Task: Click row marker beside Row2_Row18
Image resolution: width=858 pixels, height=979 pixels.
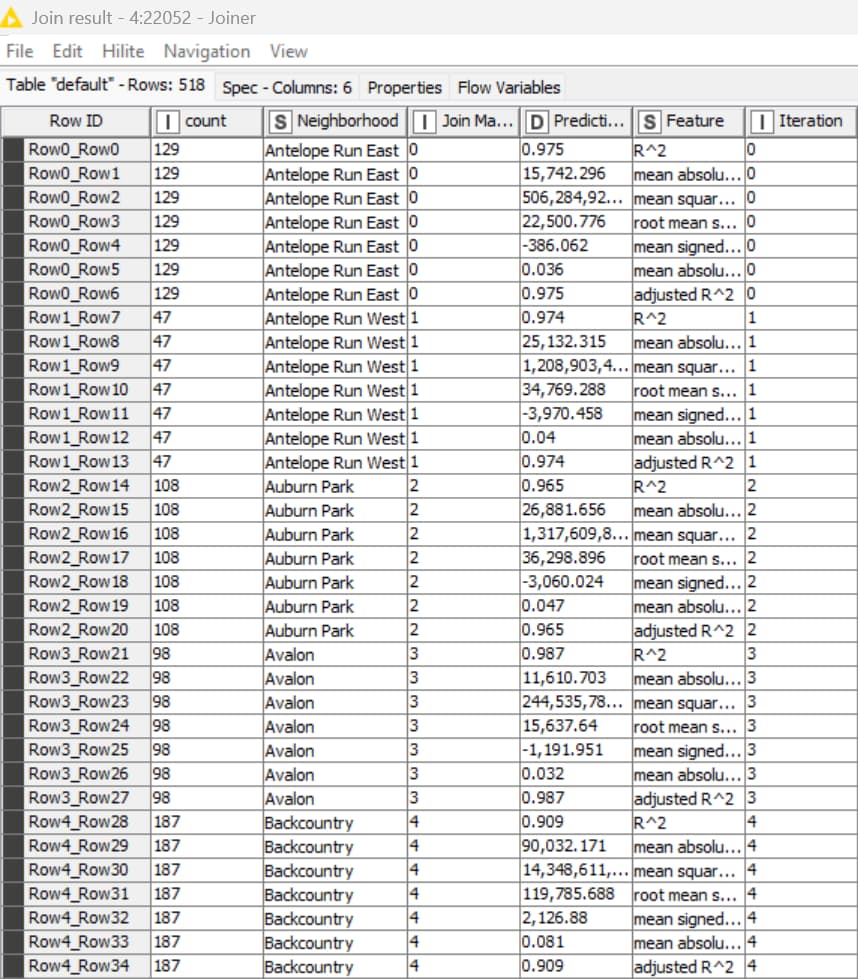Action: pyautogui.click(x=13, y=582)
